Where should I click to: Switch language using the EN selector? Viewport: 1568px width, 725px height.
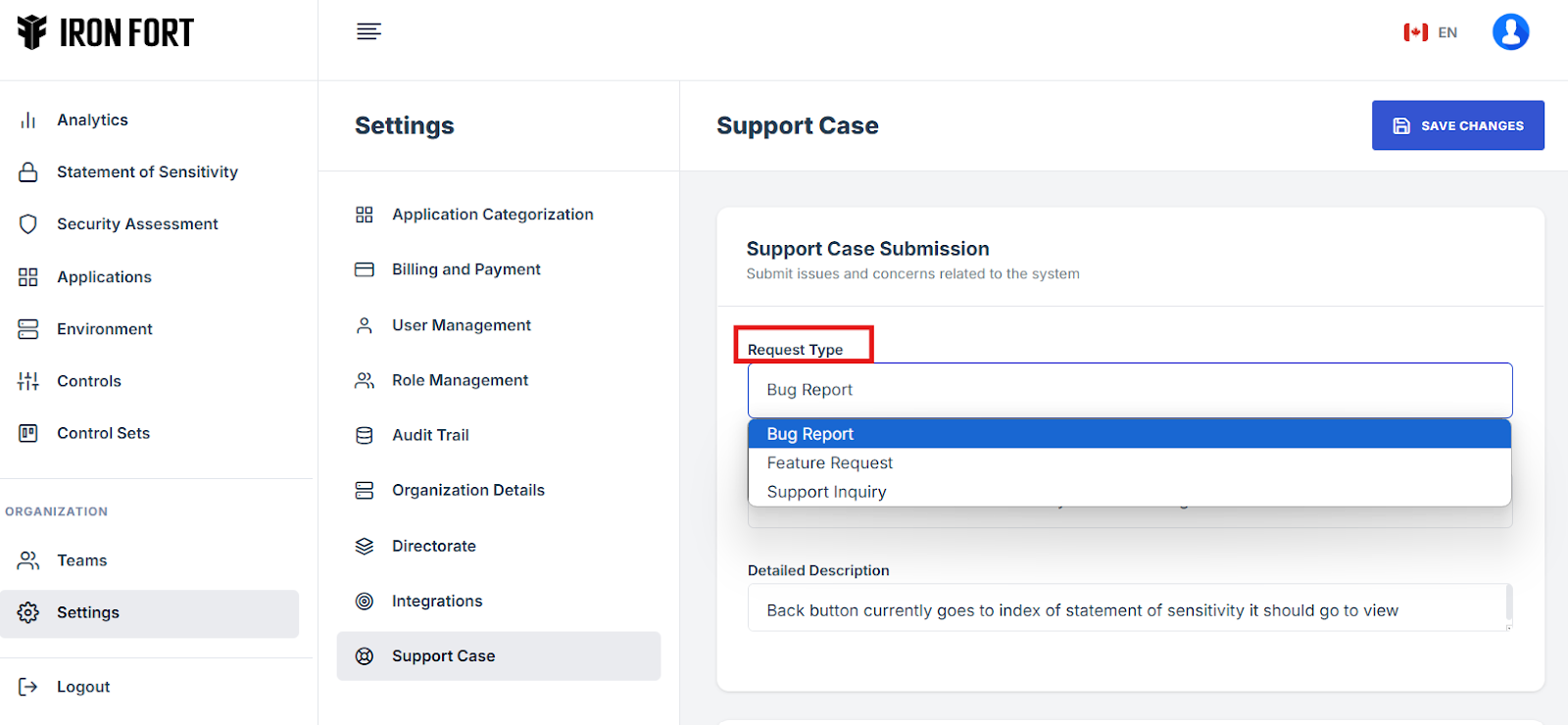click(1447, 32)
